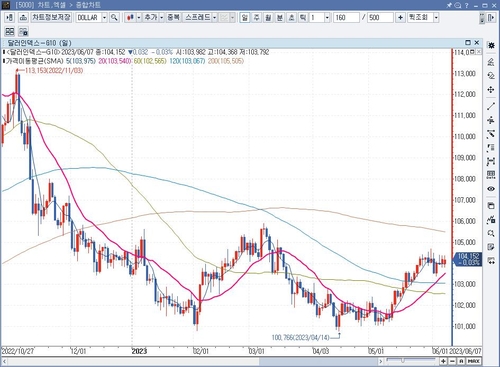The image size is (500, 367).
Task: Click the A auto-scale button at bottom
Action: click(x=461, y=361)
